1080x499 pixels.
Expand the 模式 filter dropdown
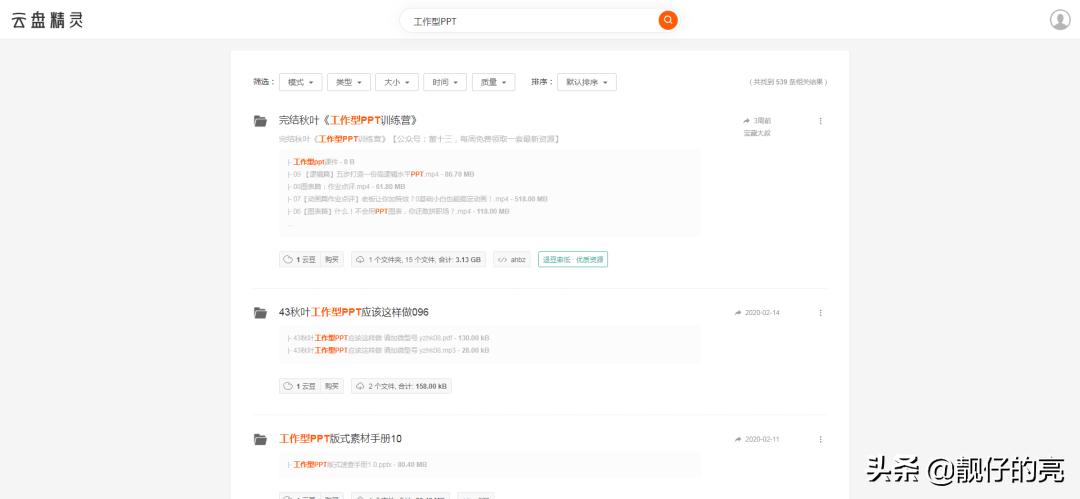coord(300,82)
